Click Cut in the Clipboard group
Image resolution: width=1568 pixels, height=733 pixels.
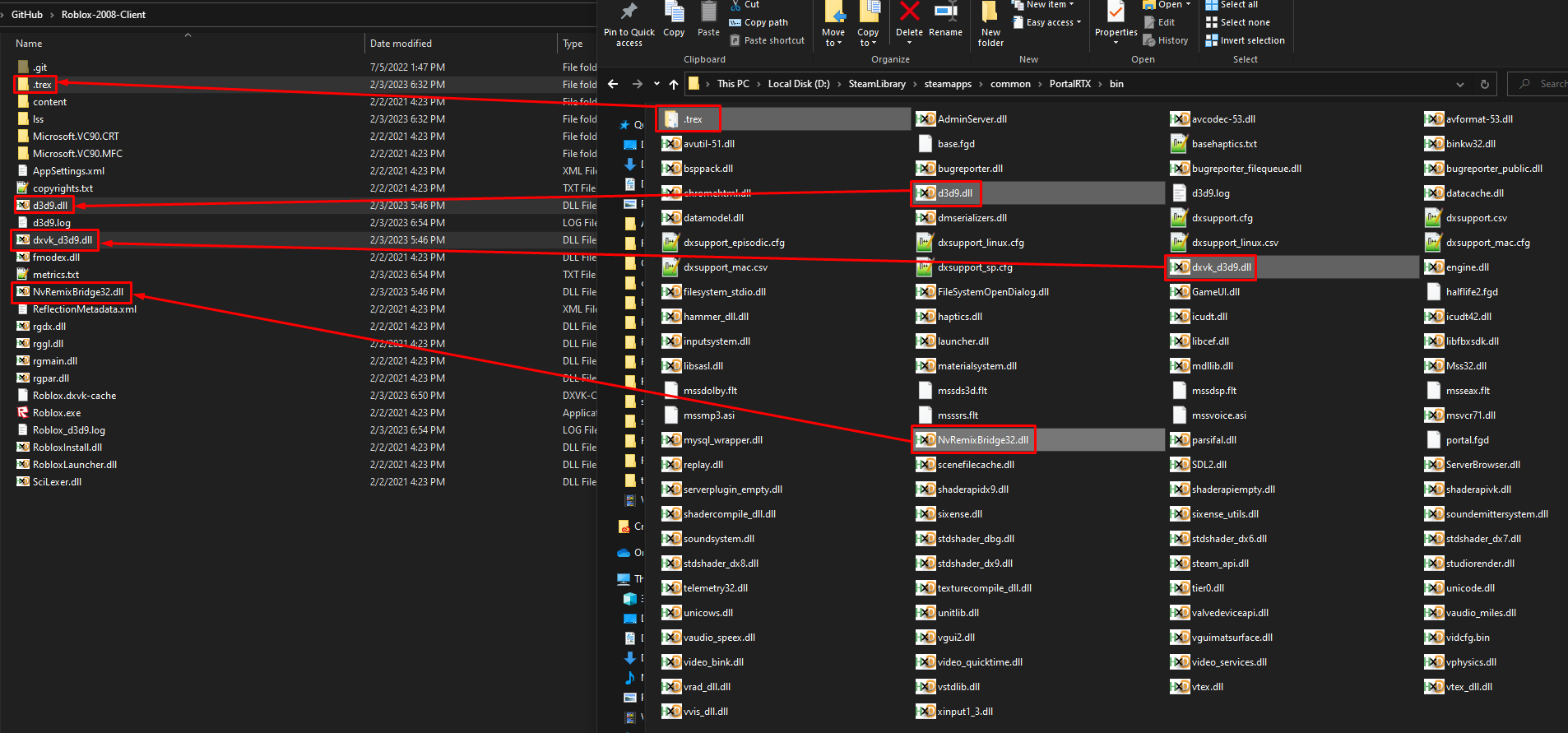pos(745,5)
